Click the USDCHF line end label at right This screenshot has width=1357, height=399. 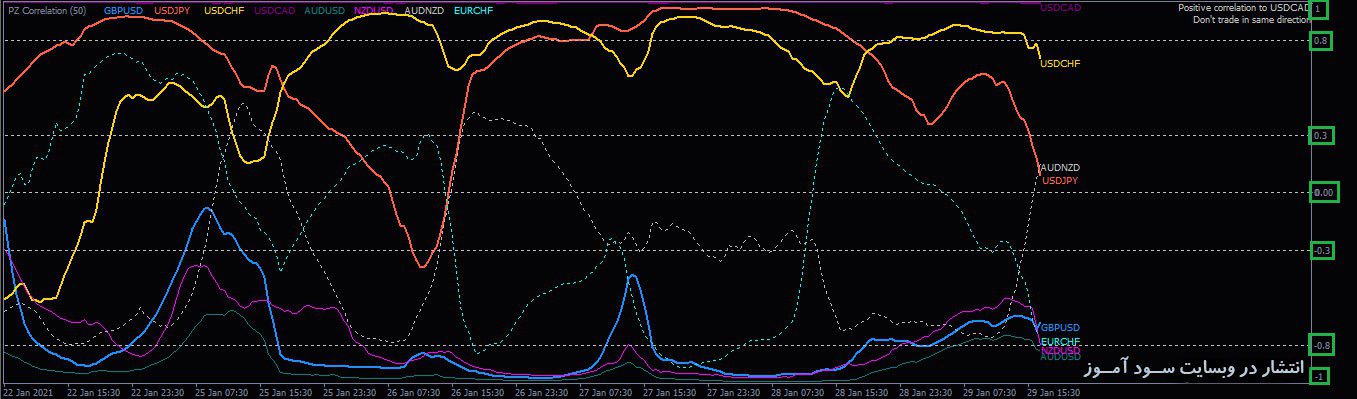coord(1060,63)
